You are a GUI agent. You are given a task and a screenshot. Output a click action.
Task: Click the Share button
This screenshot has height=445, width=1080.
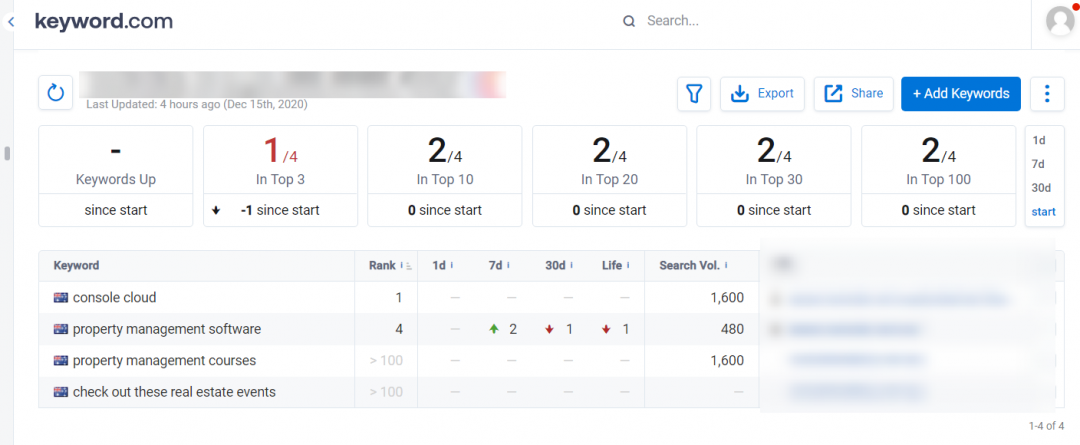tap(853, 93)
